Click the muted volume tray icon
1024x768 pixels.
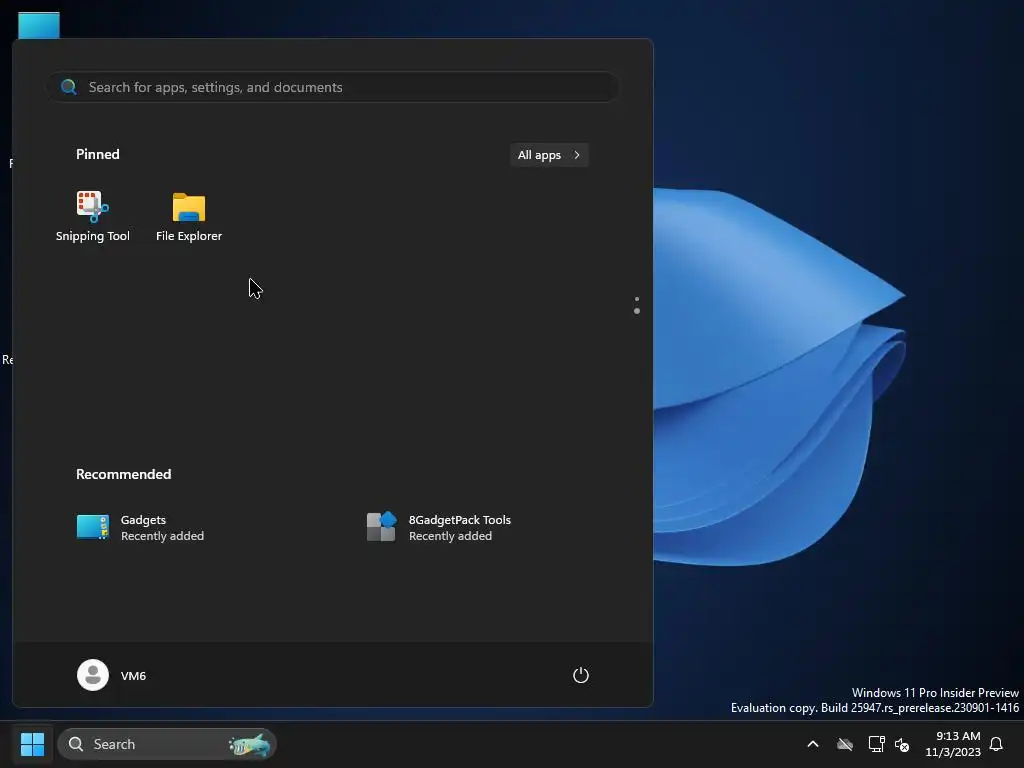pos(902,744)
